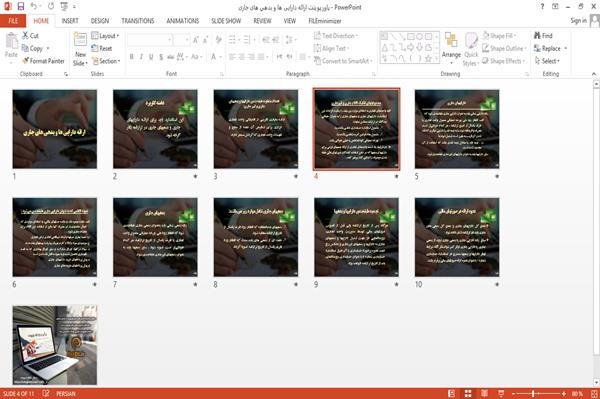Screen dimensions: 600x399
Task: Open the Select dropdown in Editing
Action: (547, 61)
